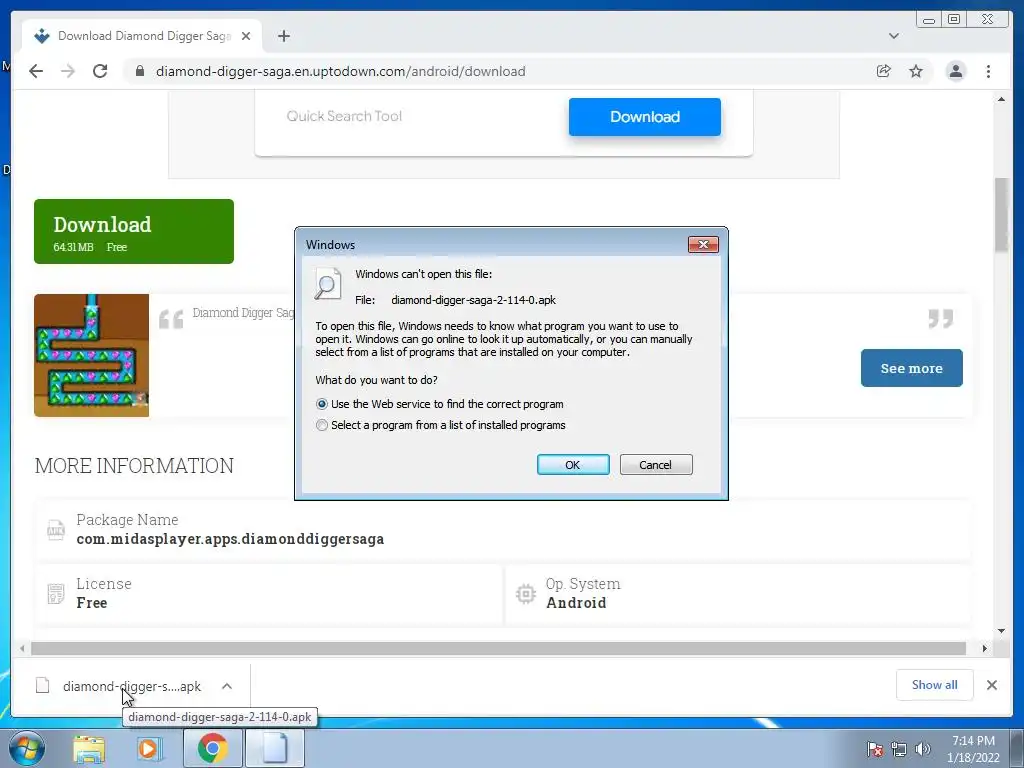The image size is (1024, 768).
Task: Bookmark this page with the star icon
Action: click(x=916, y=71)
